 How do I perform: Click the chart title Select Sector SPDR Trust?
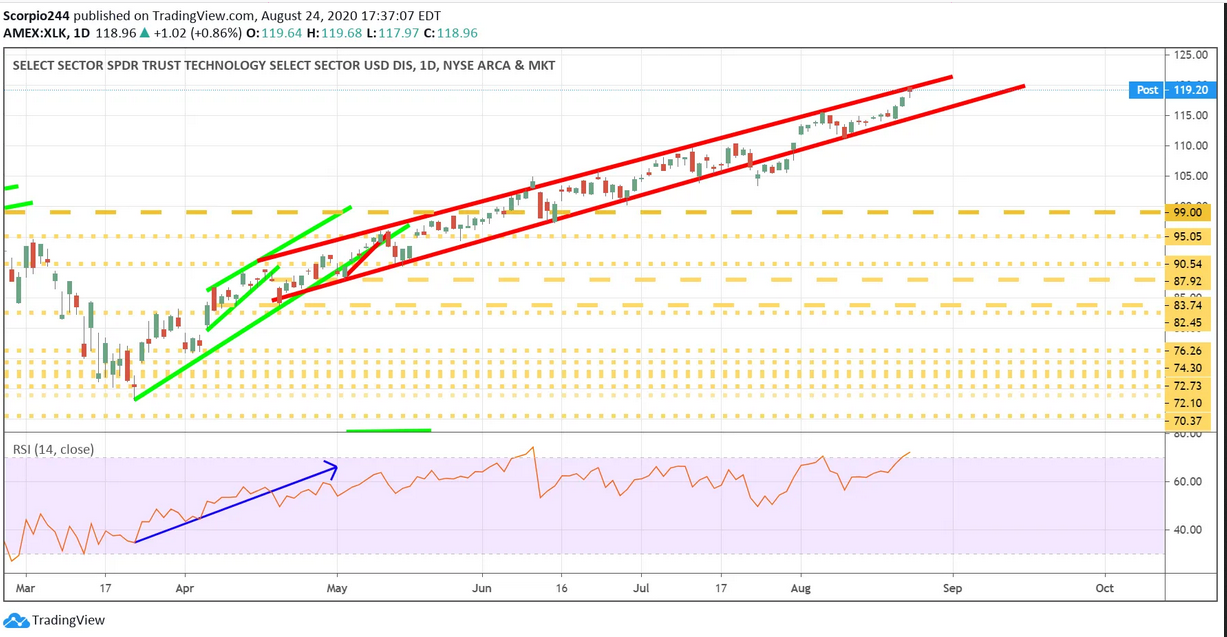tap(284, 66)
